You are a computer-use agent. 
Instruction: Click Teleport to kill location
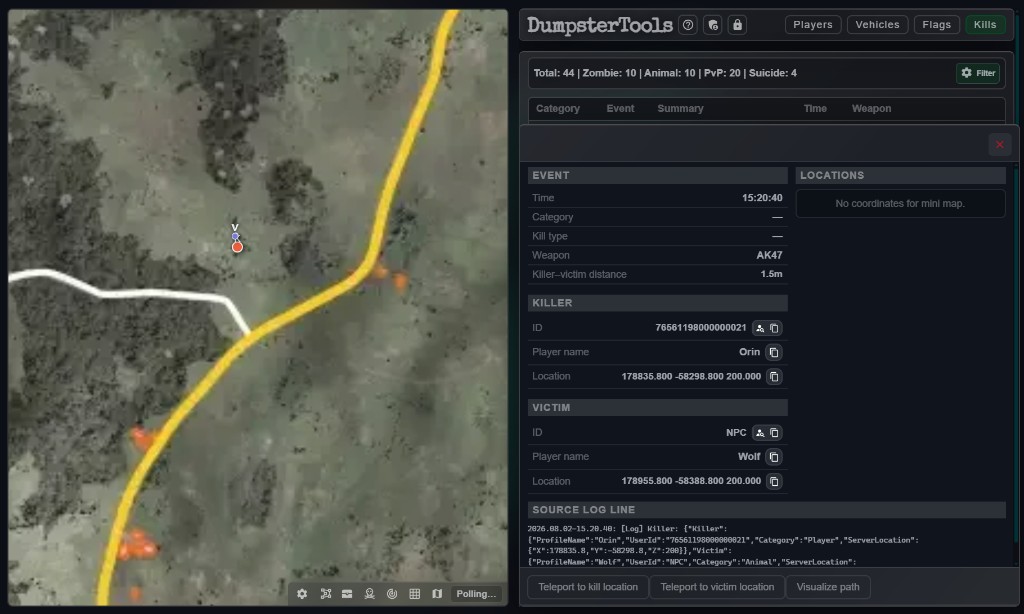click(588, 587)
